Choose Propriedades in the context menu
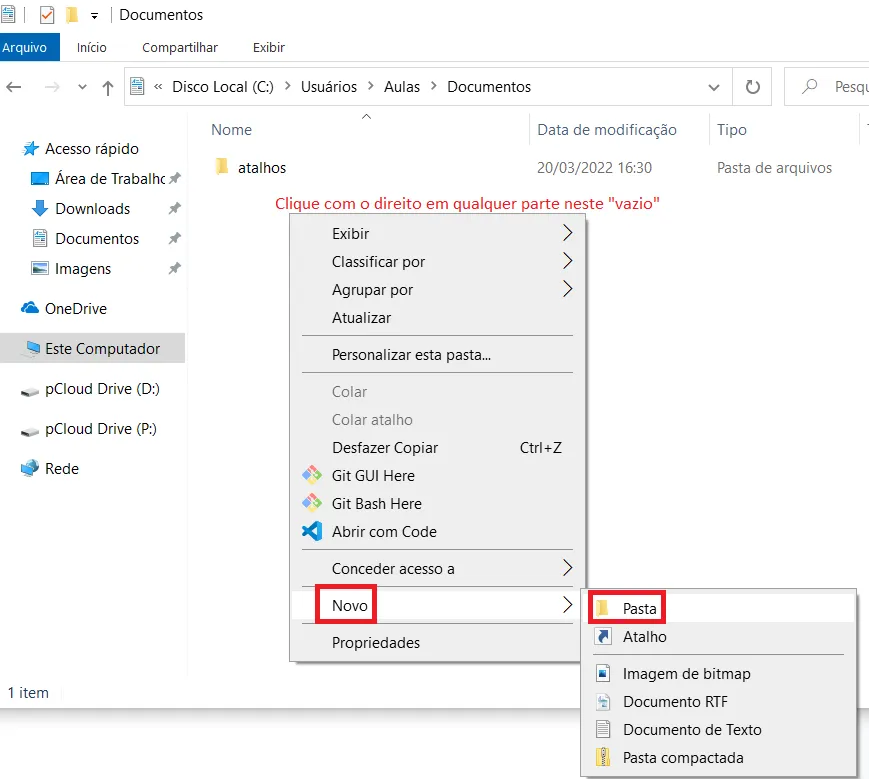Viewport: 869px width, 779px height. pos(438,643)
